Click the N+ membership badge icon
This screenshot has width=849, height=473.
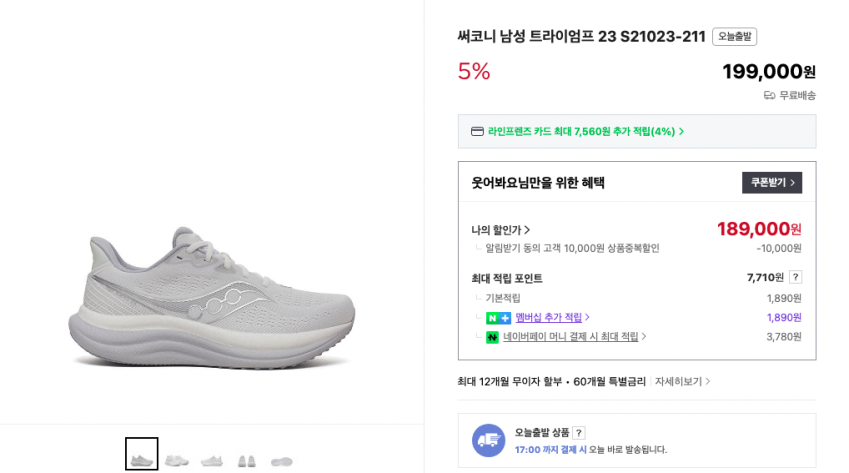[x=498, y=318]
